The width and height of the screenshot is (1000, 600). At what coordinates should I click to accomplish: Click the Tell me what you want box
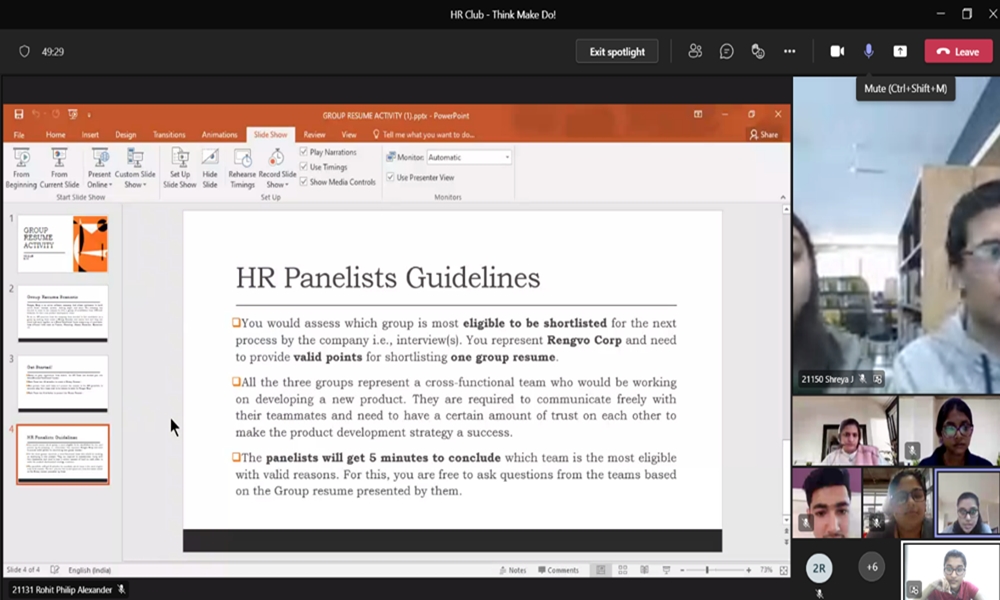click(x=424, y=135)
